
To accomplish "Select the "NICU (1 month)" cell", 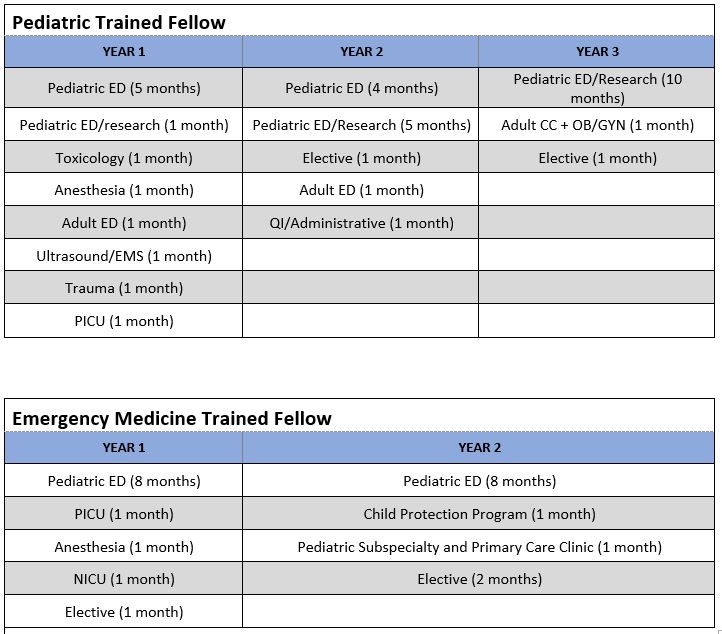I will point(124,579).
